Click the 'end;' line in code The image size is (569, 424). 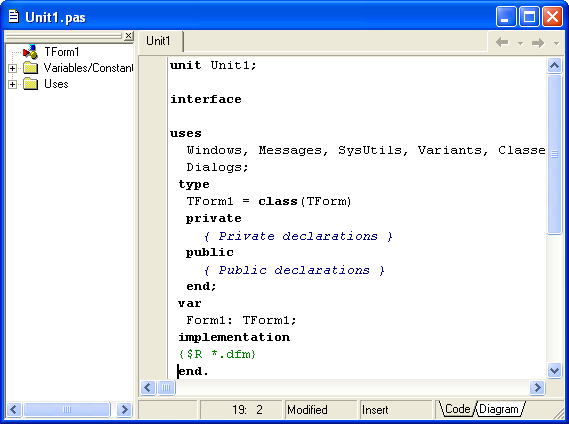[x=201, y=286]
